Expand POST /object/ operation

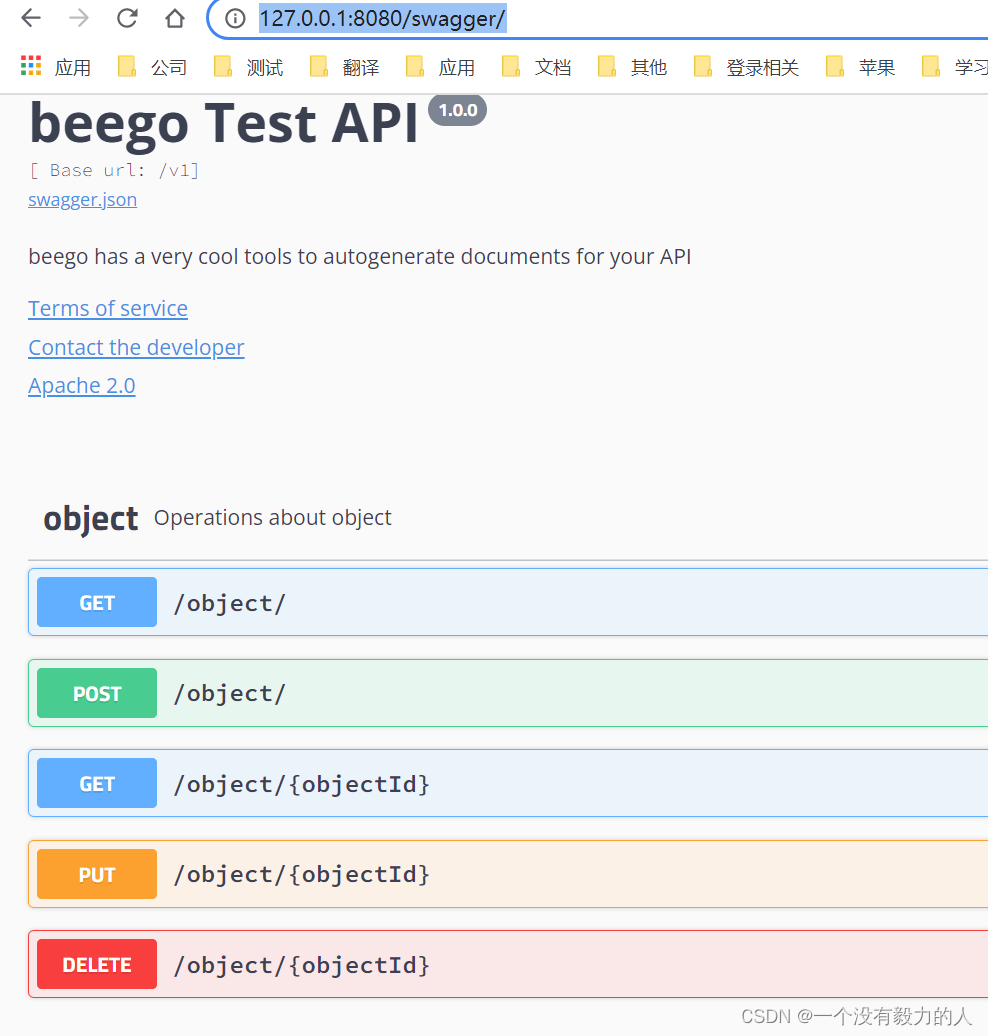[x=508, y=693]
